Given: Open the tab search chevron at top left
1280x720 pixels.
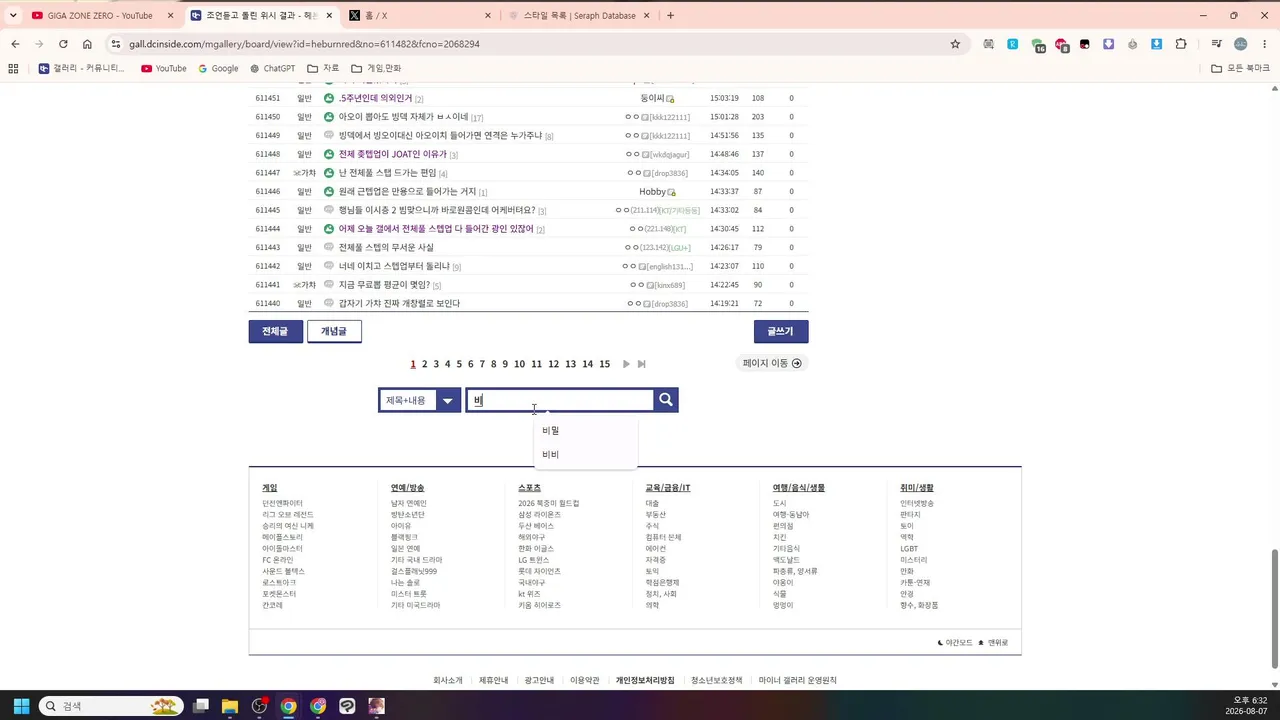Looking at the screenshot, I should (13, 15).
